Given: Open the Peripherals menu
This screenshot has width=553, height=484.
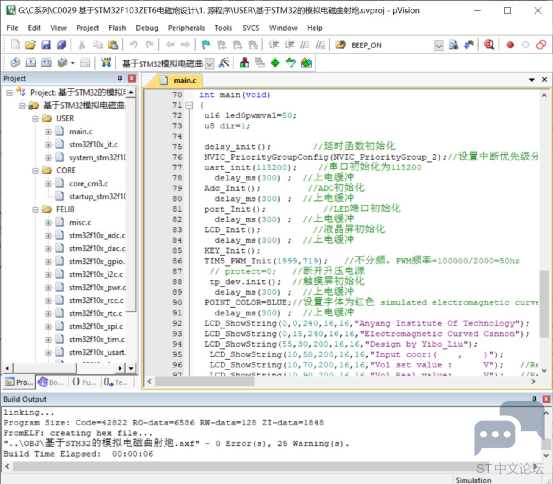Looking at the screenshot, I should pyautogui.click(x=186, y=28).
